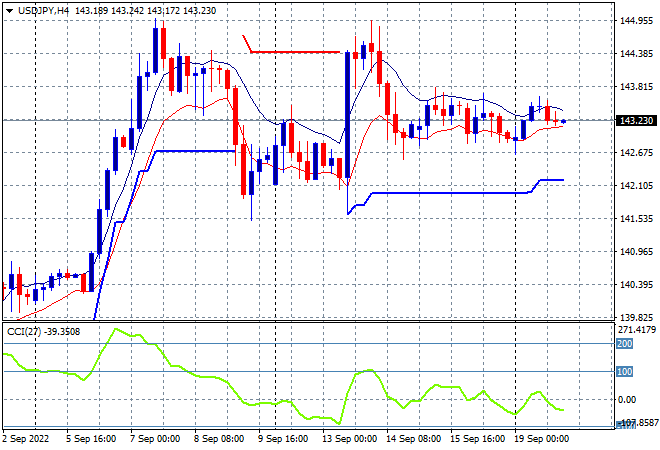Click the green CCI line peak
The image size is (660, 450).
[x=117, y=329]
